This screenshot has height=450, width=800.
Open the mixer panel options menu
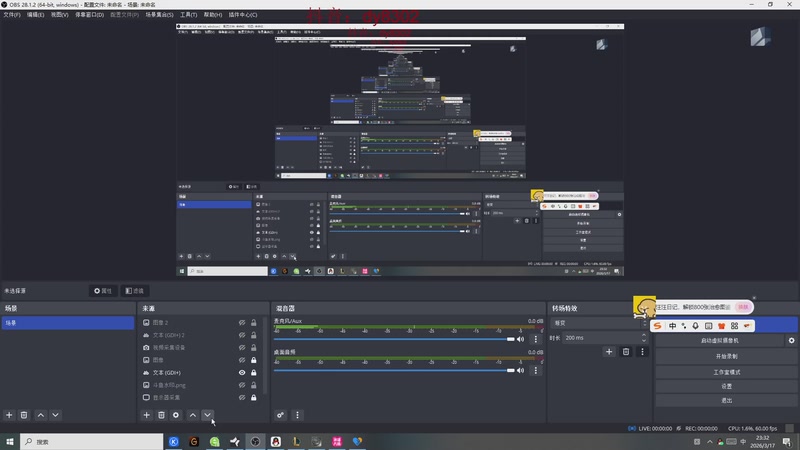pyautogui.click(x=297, y=415)
